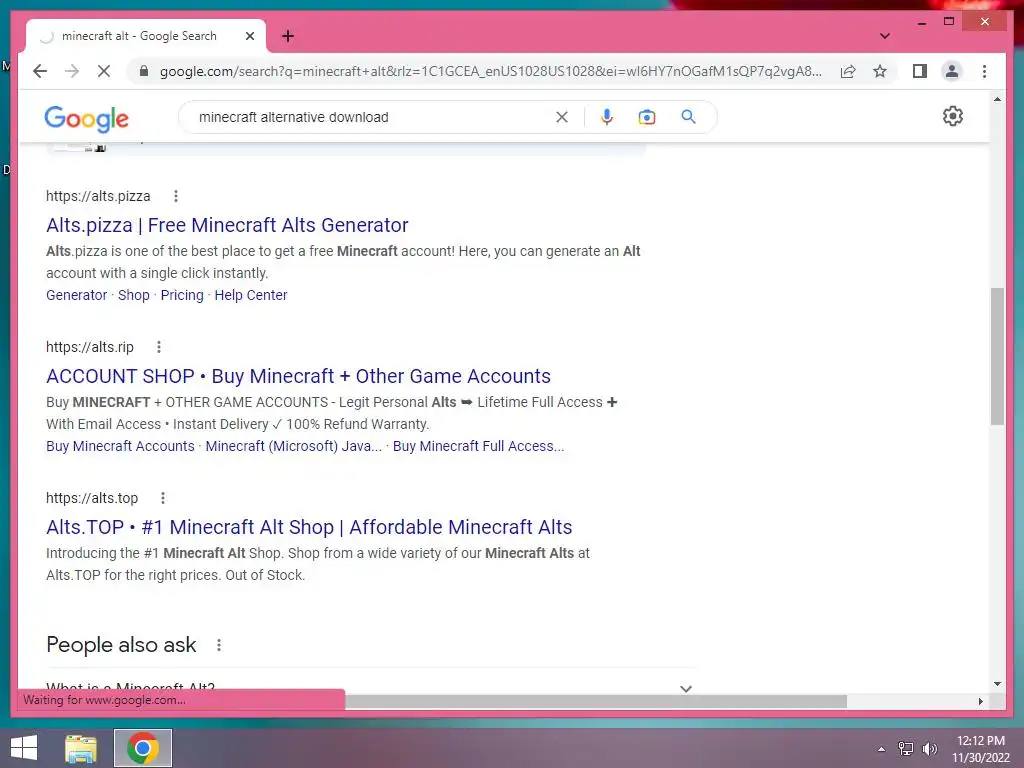This screenshot has width=1024, height=768.
Task: Open the network tray icon
Action: pos(905,749)
